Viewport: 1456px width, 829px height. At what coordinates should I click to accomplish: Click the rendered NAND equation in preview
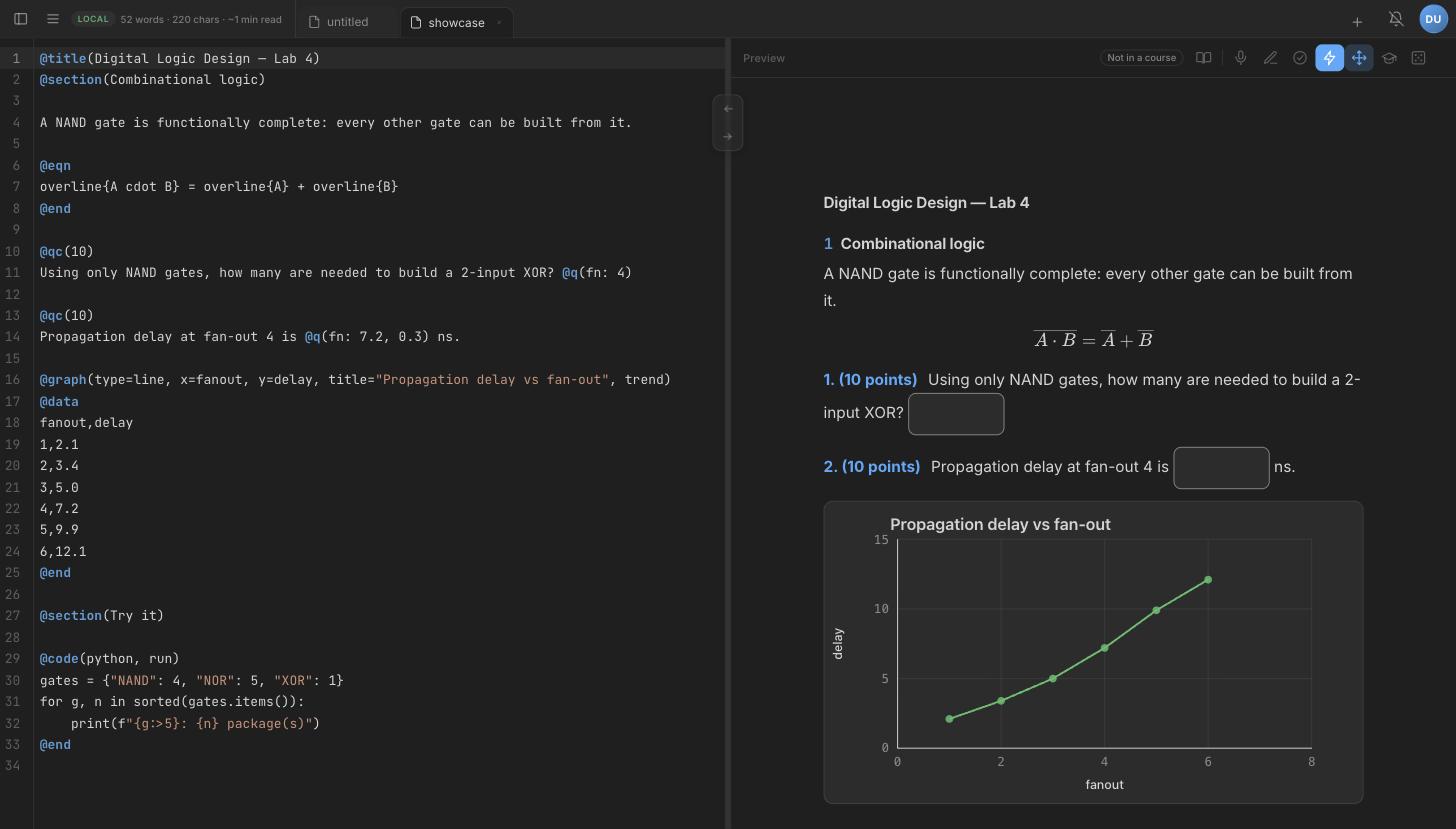[1093, 340]
